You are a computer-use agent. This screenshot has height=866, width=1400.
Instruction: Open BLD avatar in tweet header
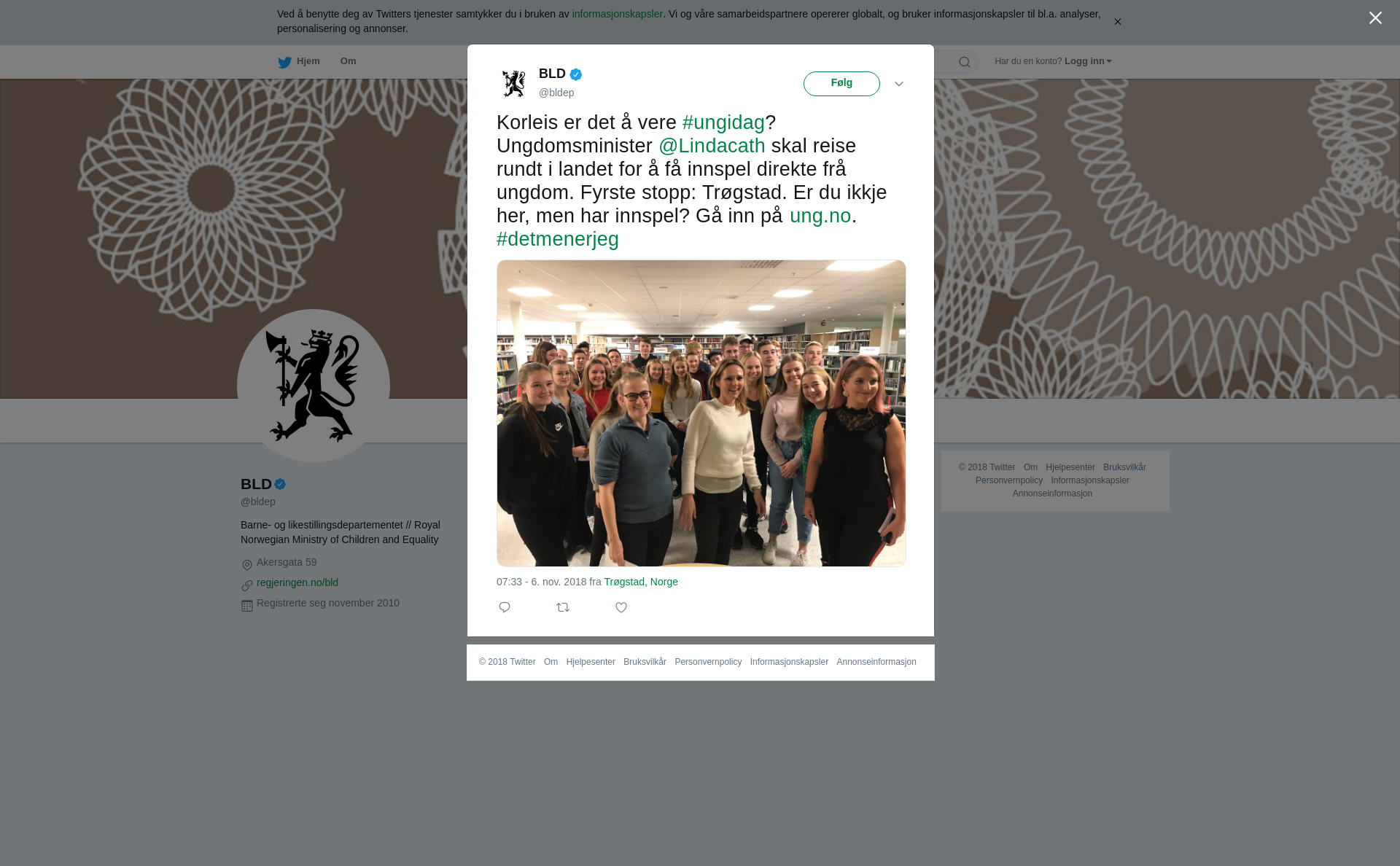coord(514,83)
